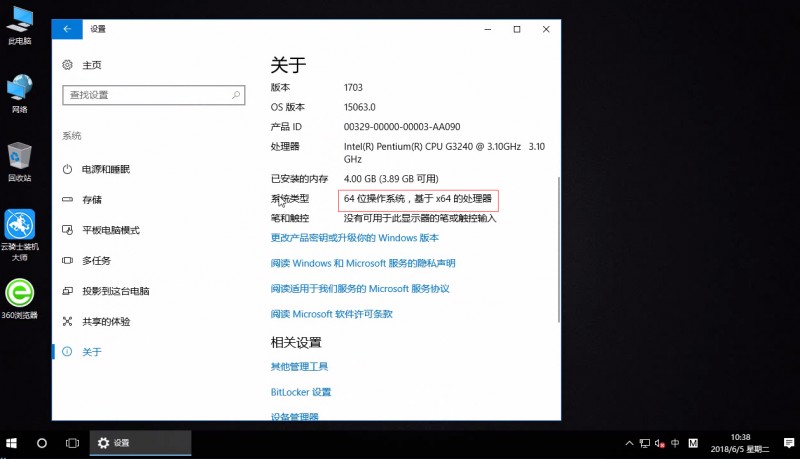Launch the 360 browser desktop icon
Image resolution: width=800 pixels, height=459 pixels.
(20, 299)
